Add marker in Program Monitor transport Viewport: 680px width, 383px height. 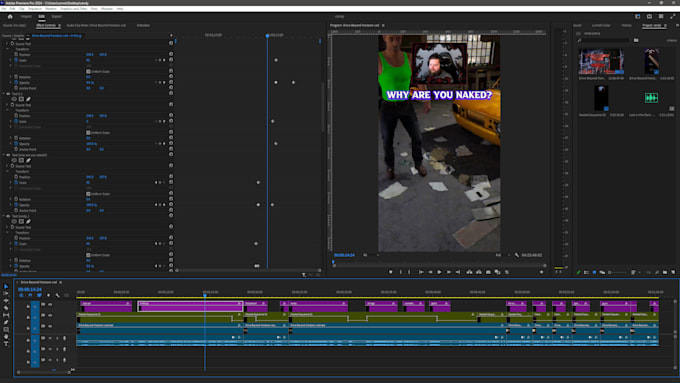(391, 272)
